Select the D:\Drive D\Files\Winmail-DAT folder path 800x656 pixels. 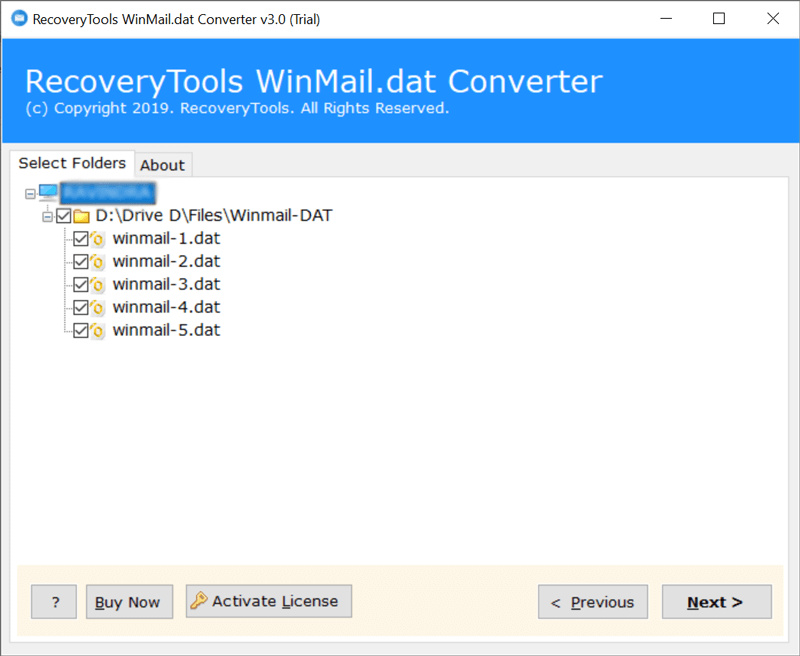coord(214,216)
